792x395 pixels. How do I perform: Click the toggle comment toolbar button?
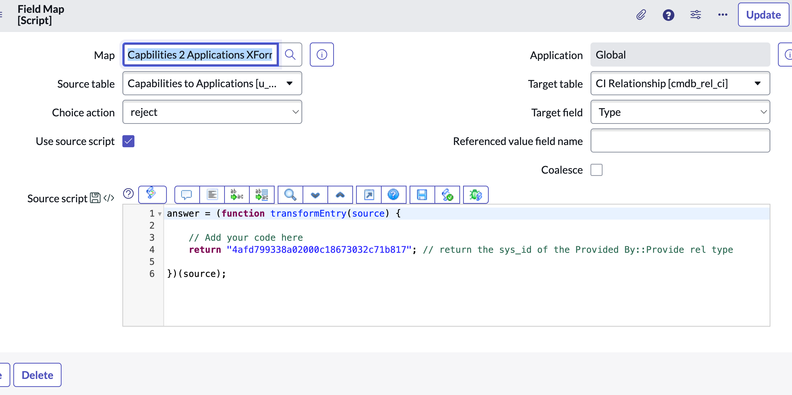187,194
